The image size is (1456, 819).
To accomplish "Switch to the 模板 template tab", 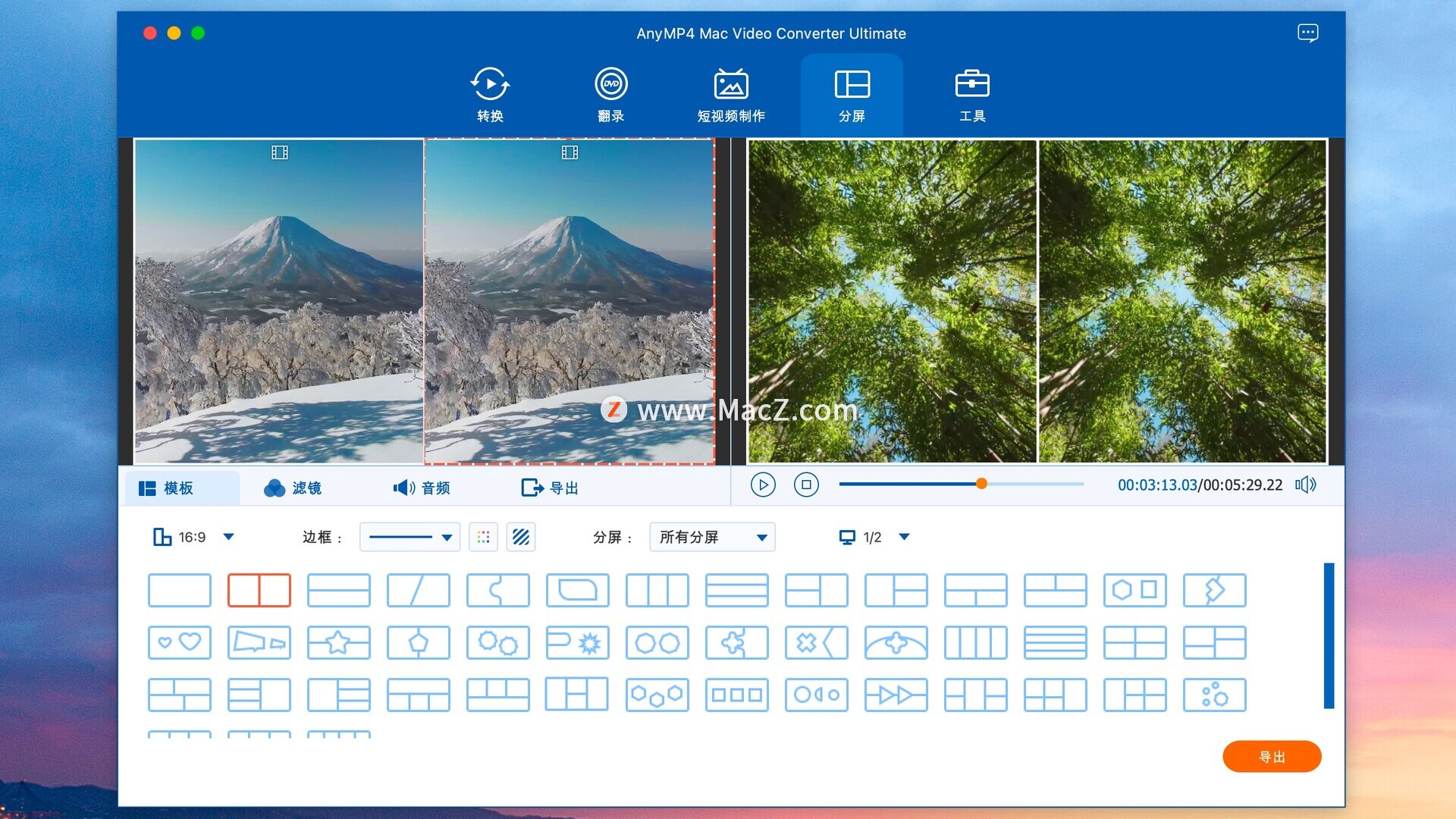I will (182, 488).
